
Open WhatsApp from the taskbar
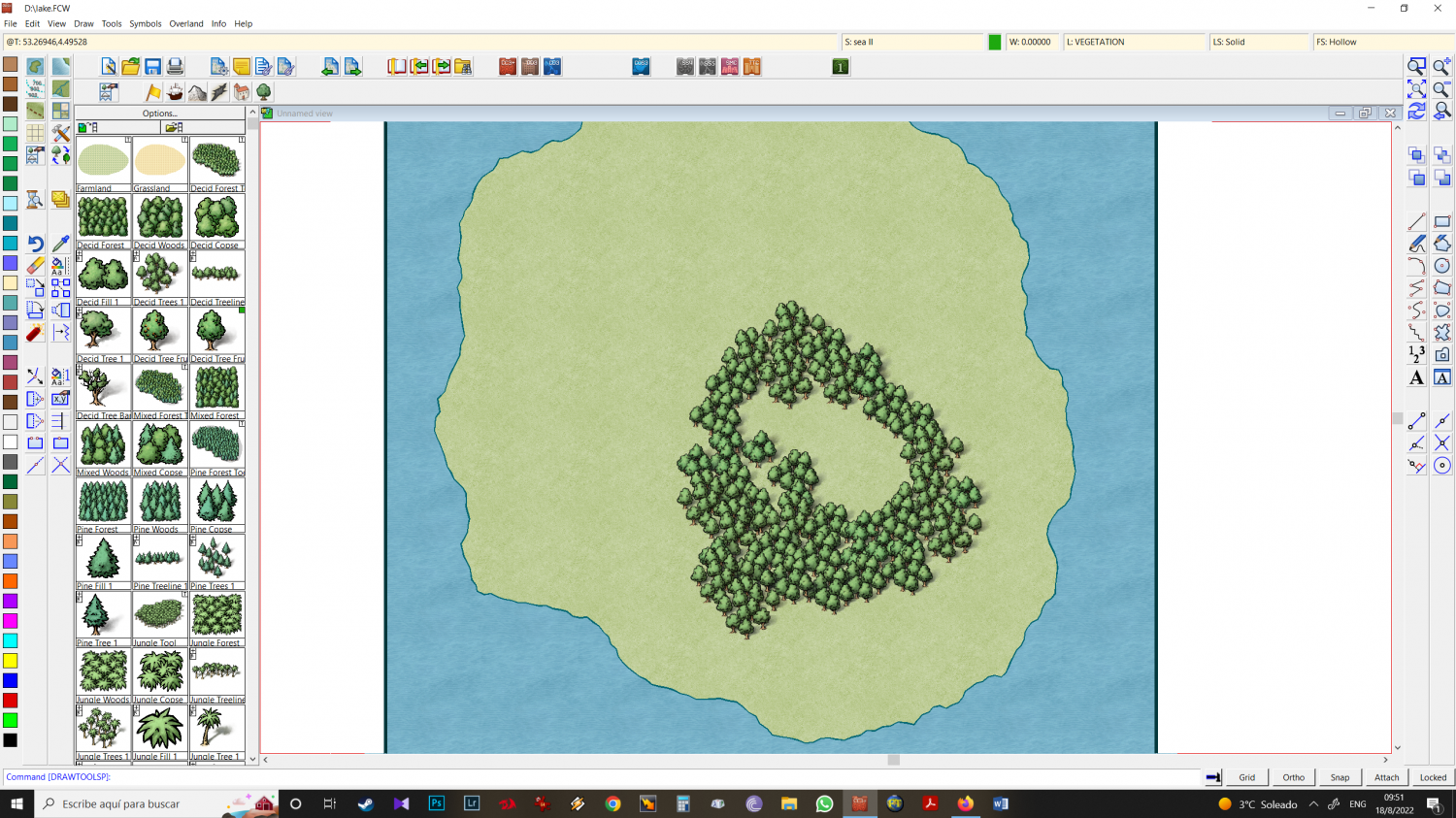point(824,803)
